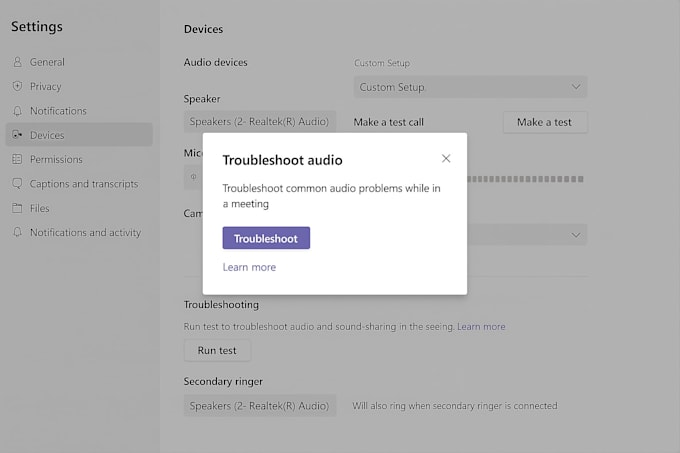Image resolution: width=680 pixels, height=453 pixels.
Task: Go to Notifications settings
Action: click(79, 111)
